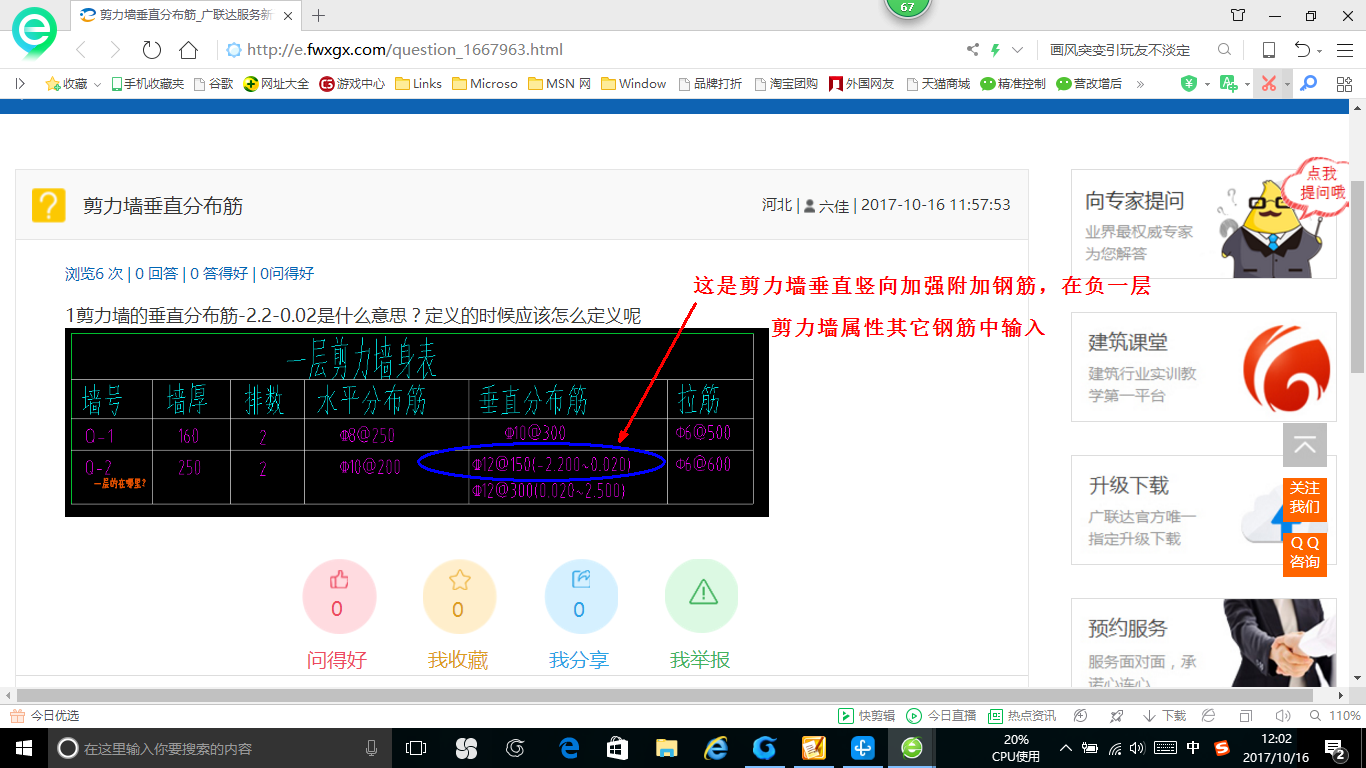Open 手机收藏夹 bookmark

tap(147, 84)
